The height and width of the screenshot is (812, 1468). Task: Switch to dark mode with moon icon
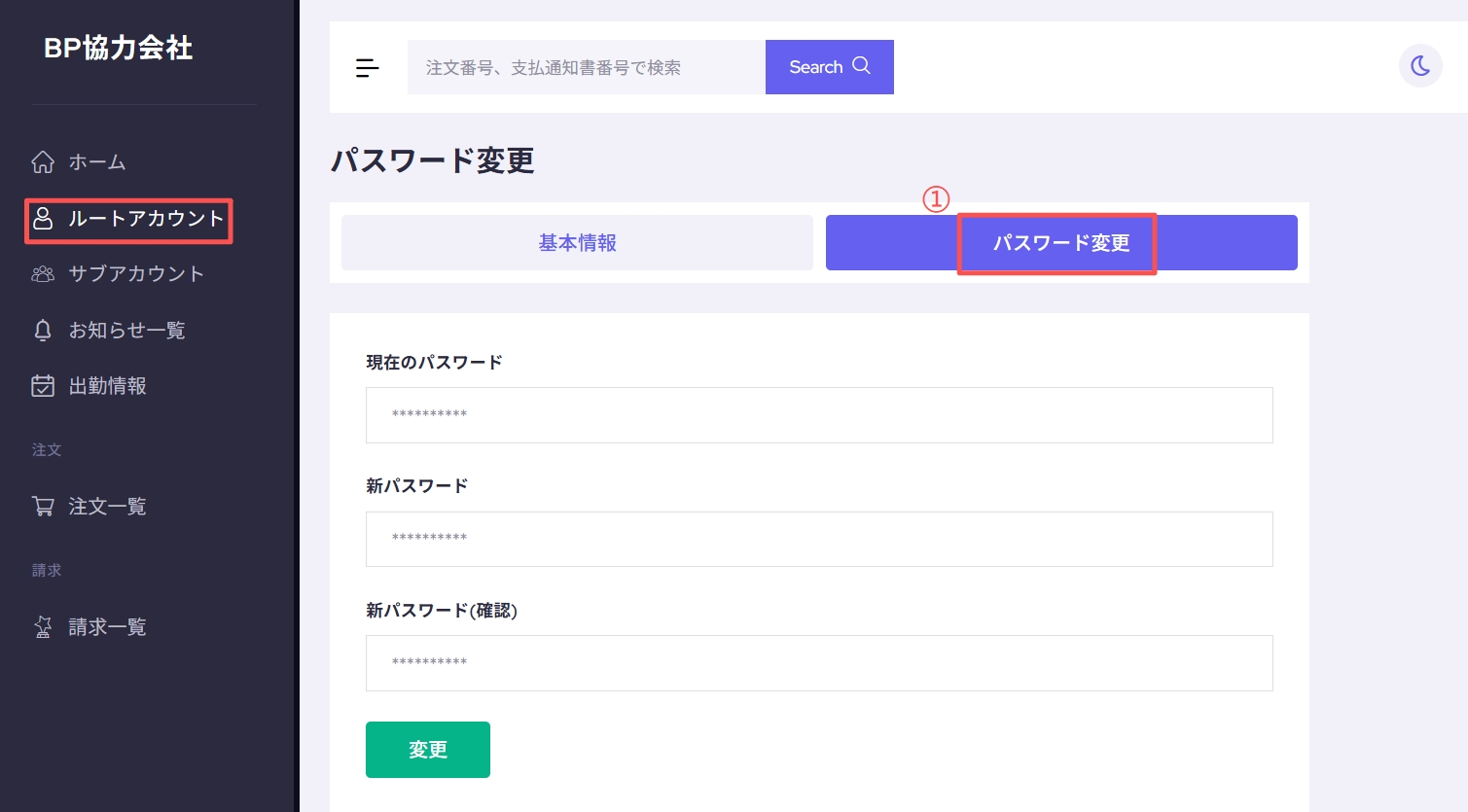click(1420, 66)
